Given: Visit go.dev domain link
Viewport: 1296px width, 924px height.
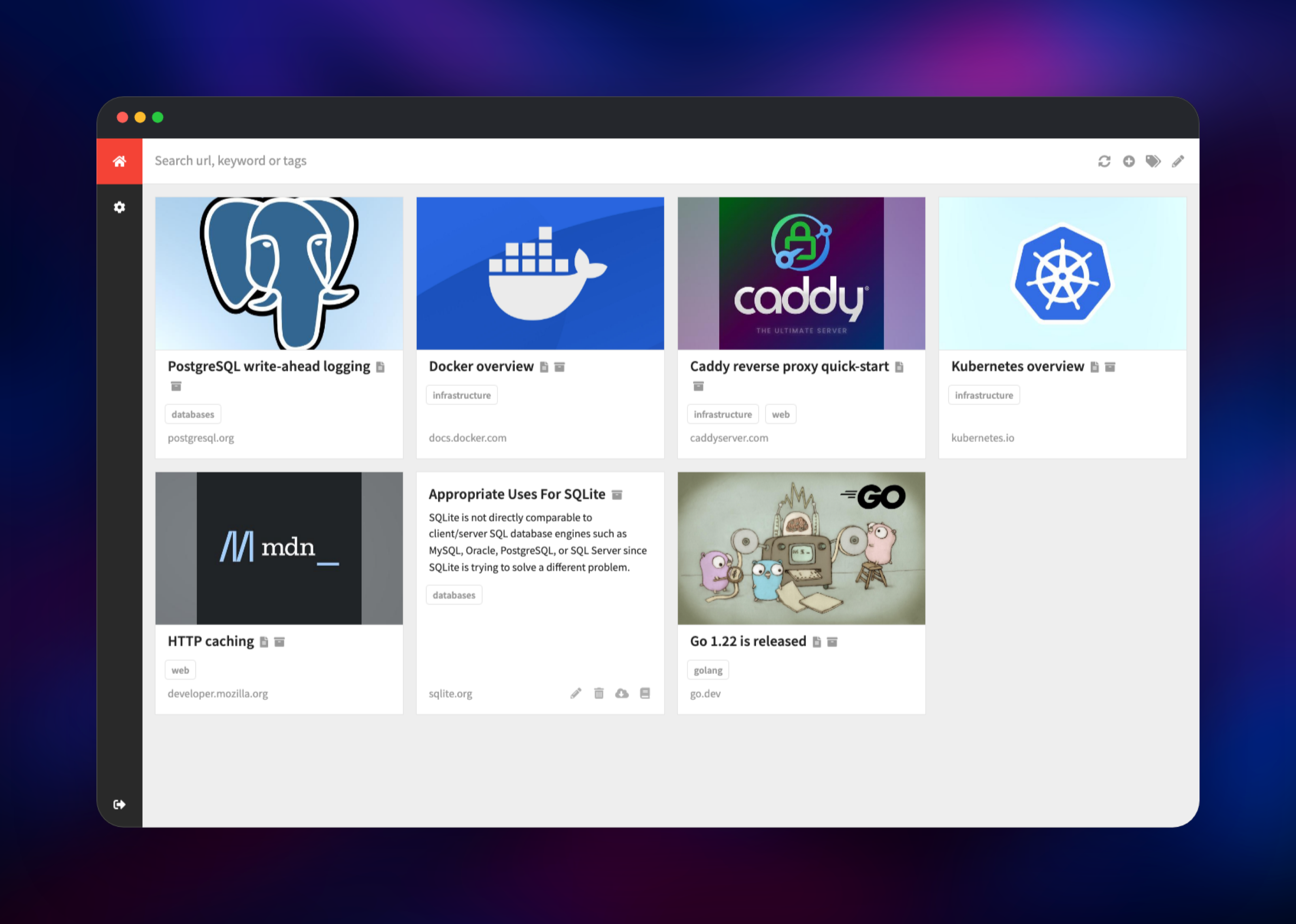Looking at the screenshot, I should [705, 694].
